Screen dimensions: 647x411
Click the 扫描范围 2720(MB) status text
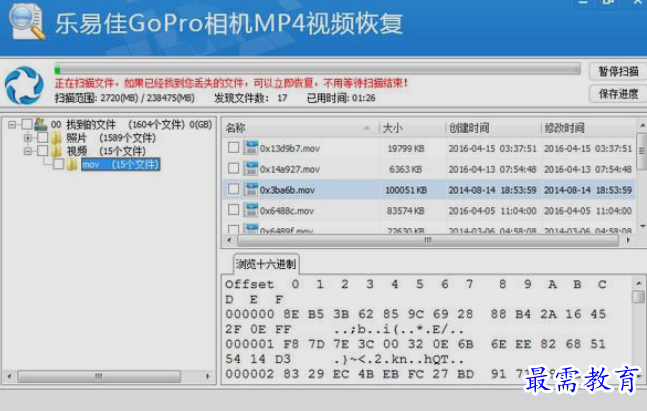point(125,98)
